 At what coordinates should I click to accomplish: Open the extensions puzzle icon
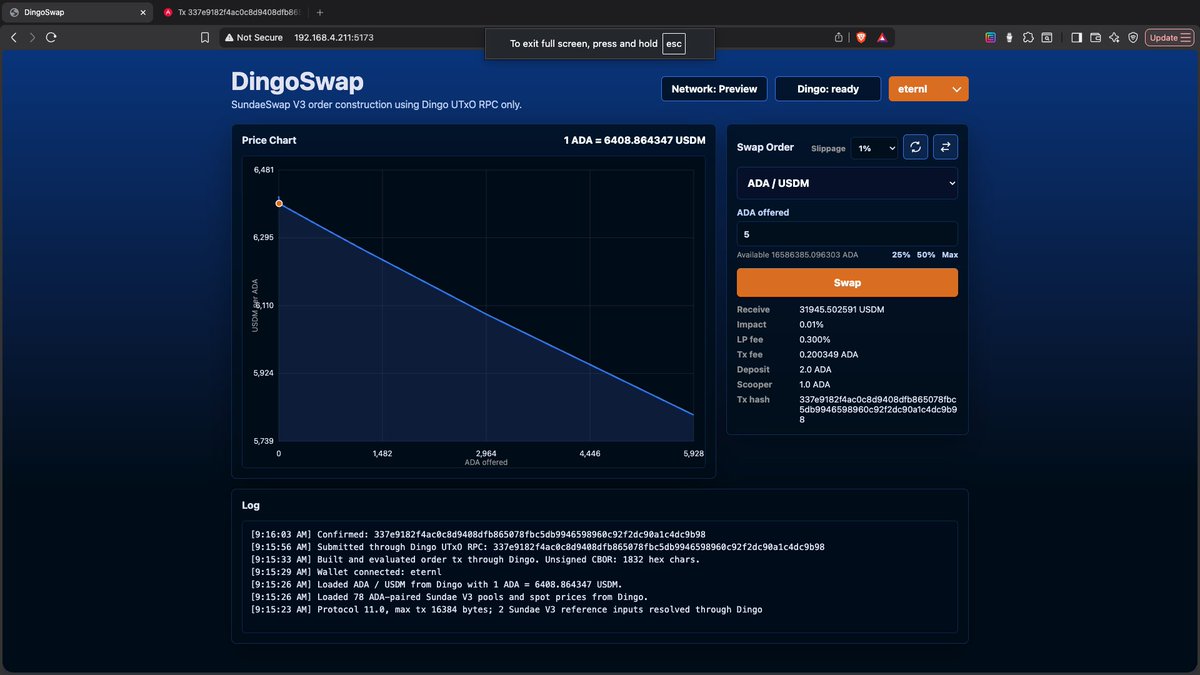click(1028, 37)
